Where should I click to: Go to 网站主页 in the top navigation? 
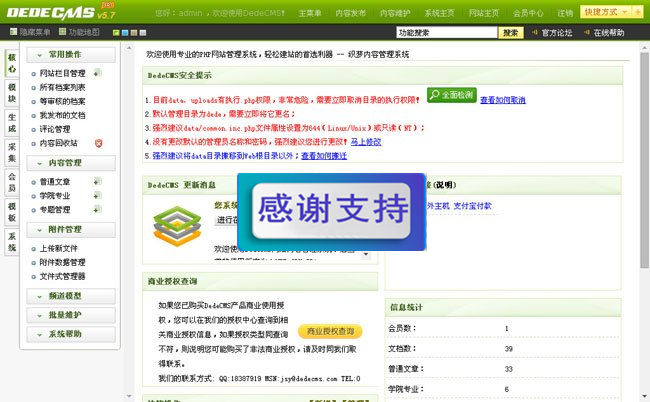point(484,13)
